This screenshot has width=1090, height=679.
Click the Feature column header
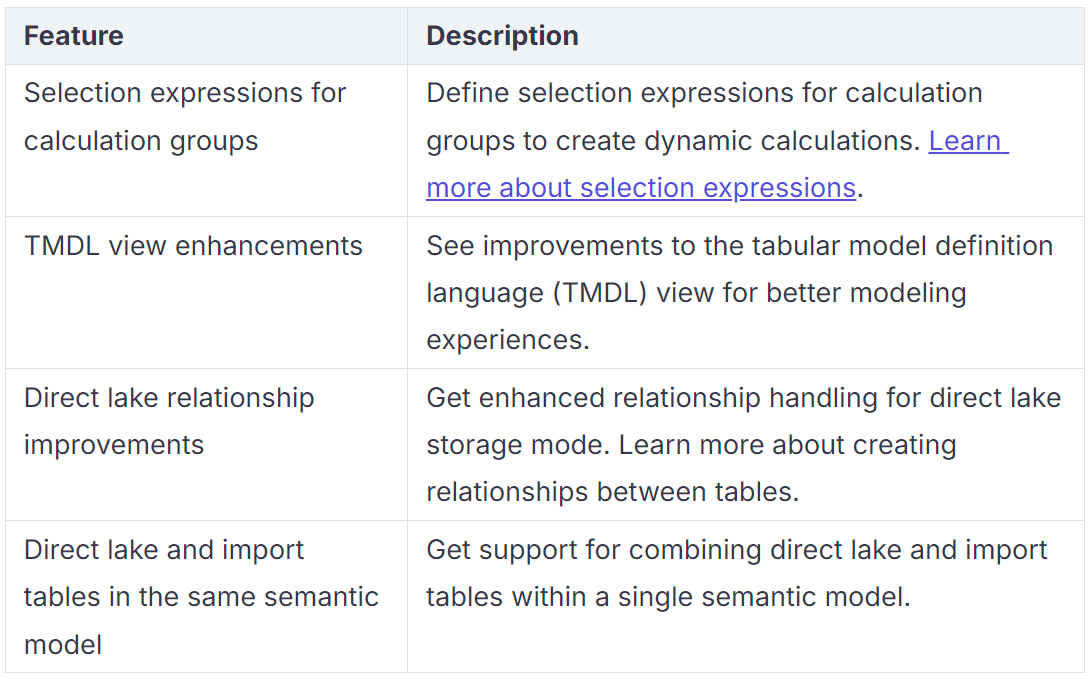[x=74, y=36]
